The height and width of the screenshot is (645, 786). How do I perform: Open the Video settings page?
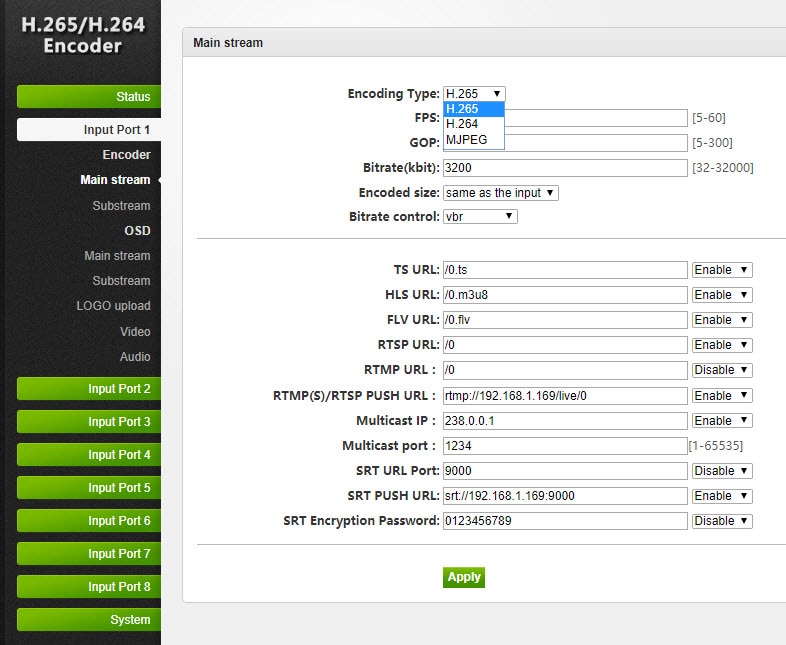pos(135,332)
